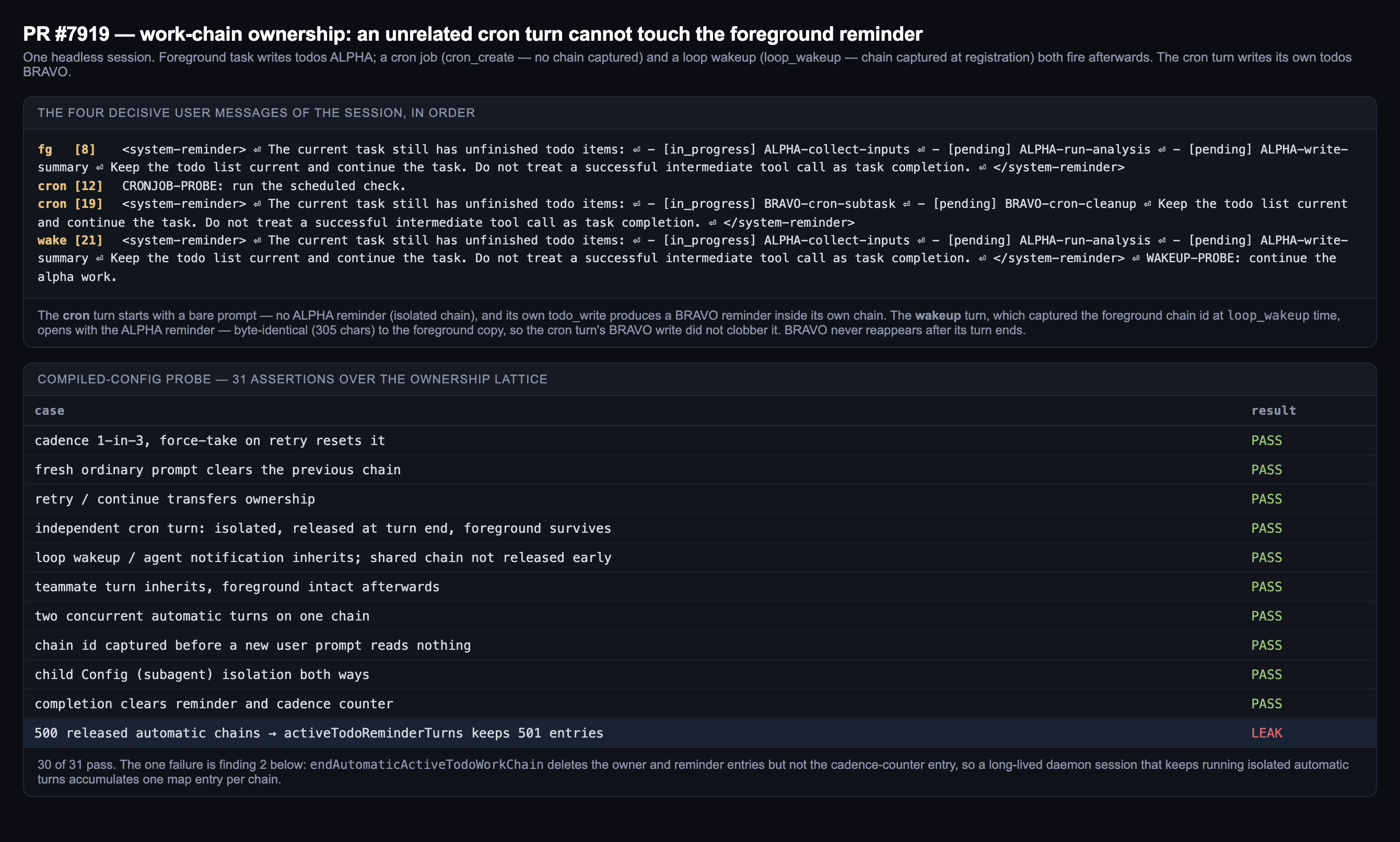Click the 'fg [8]' message label

pyautogui.click(x=66, y=149)
